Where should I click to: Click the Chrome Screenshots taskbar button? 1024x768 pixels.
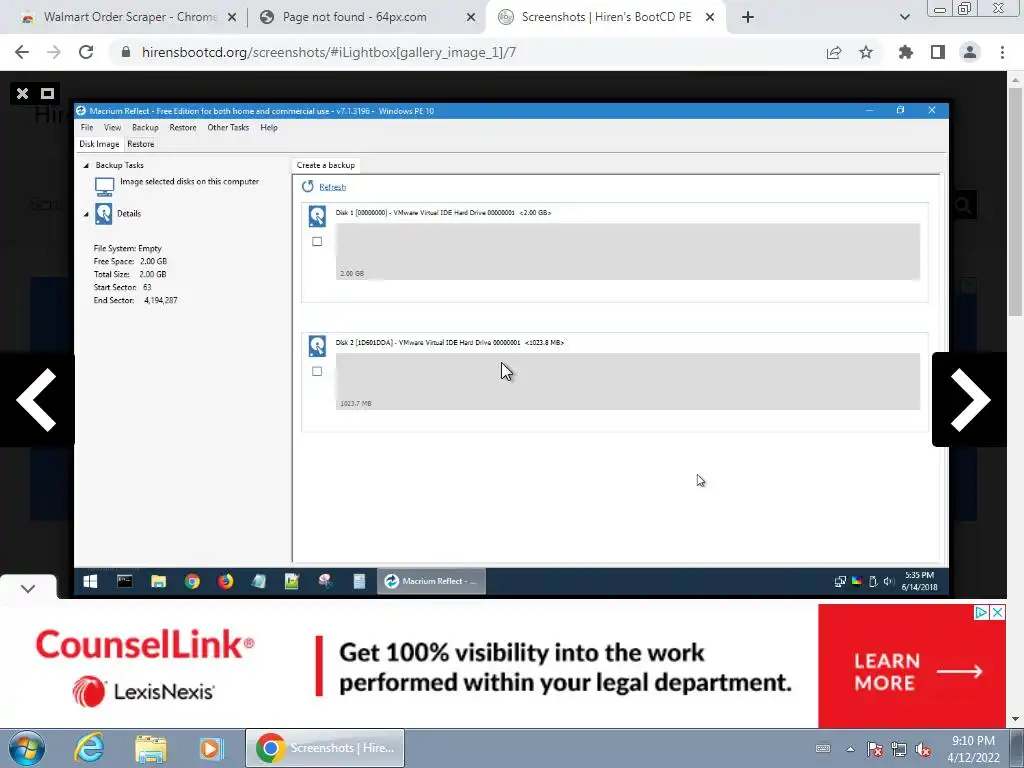(325, 748)
